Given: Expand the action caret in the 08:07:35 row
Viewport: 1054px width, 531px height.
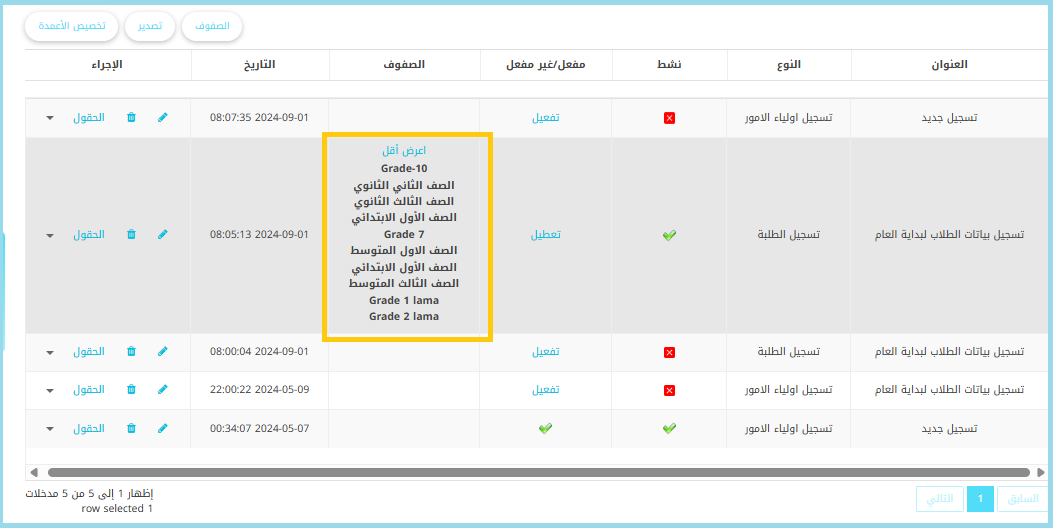Looking at the screenshot, I should (50, 118).
